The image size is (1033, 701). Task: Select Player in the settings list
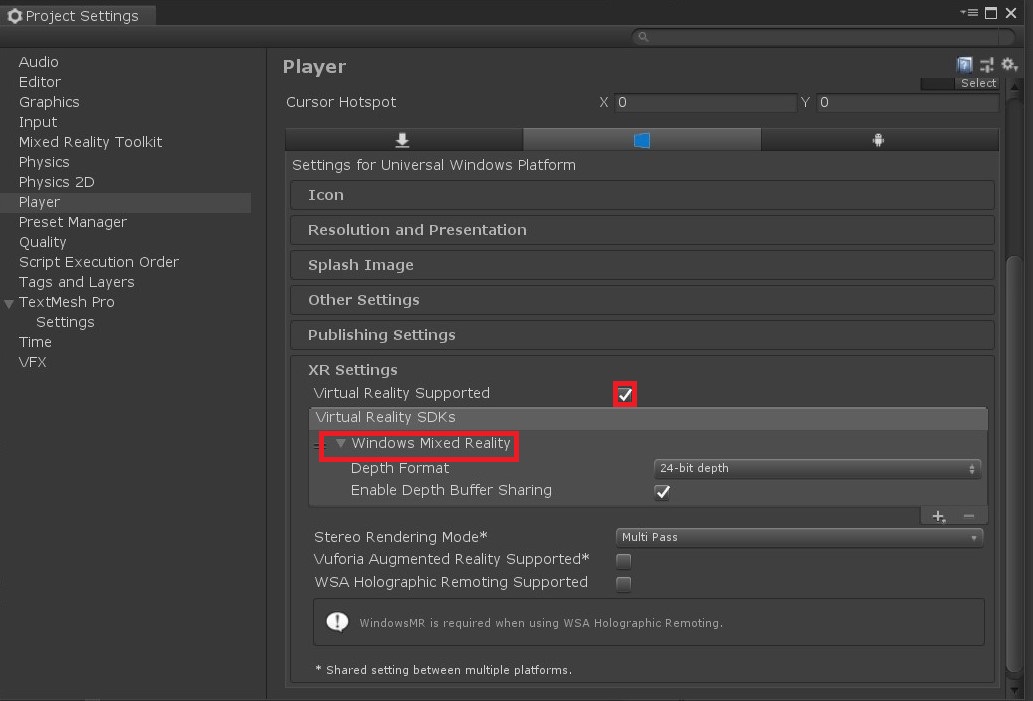click(125, 202)
